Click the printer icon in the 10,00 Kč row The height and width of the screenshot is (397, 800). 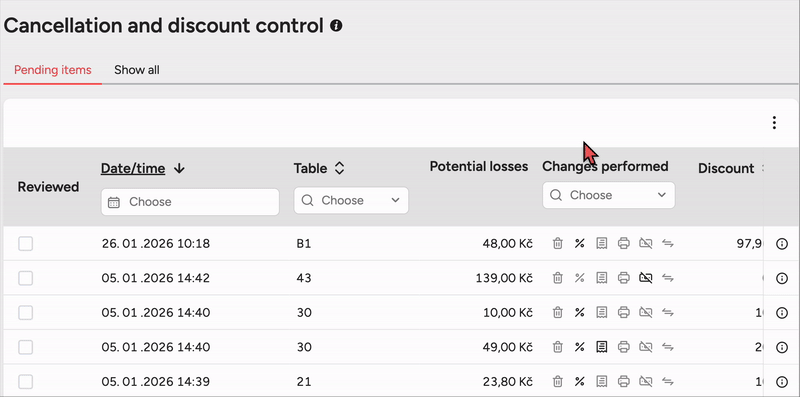623,312
